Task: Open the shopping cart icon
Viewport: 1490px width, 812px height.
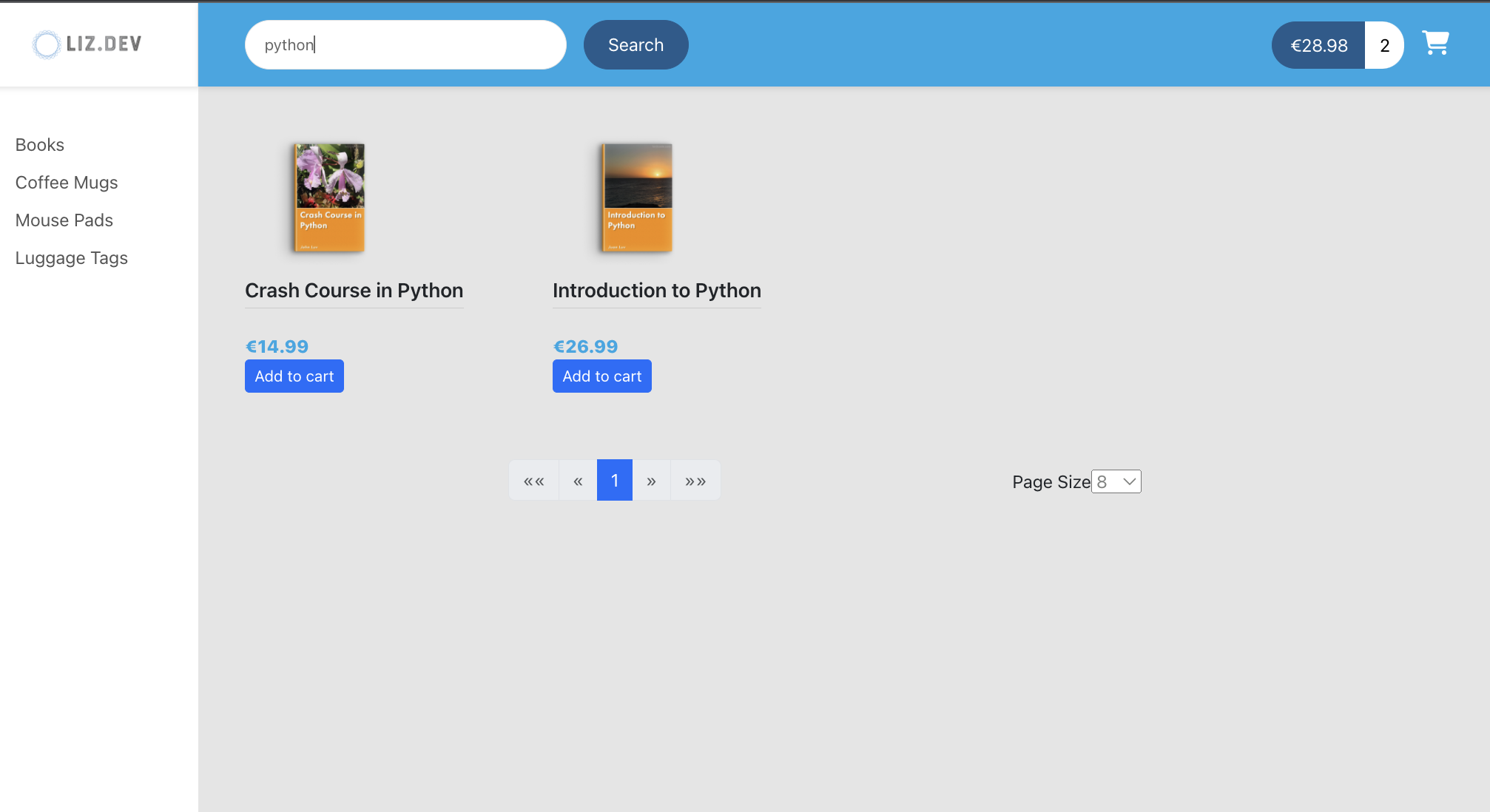Action: 1435,43
